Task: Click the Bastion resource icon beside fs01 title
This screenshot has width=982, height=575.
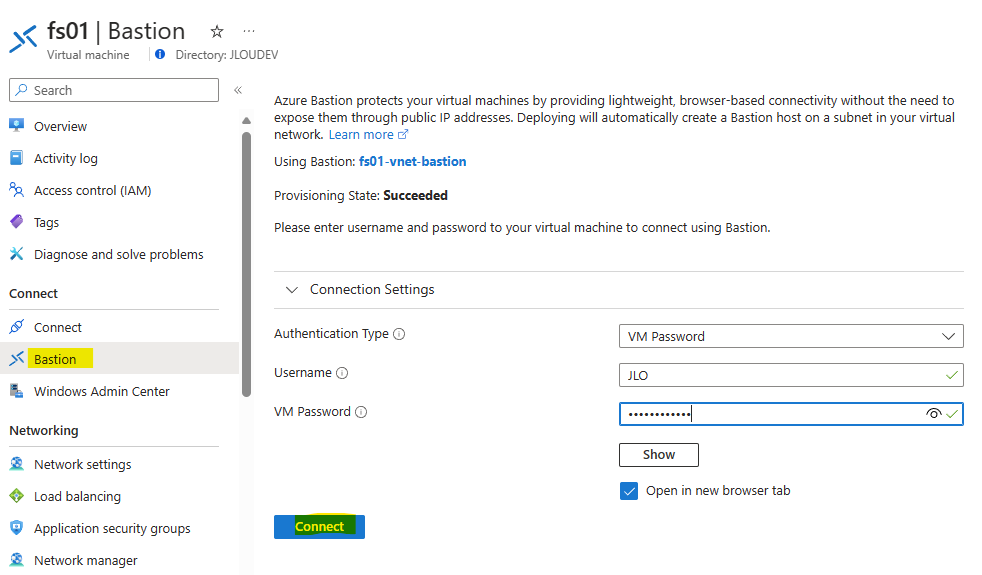Action: (x=23, y=40)
